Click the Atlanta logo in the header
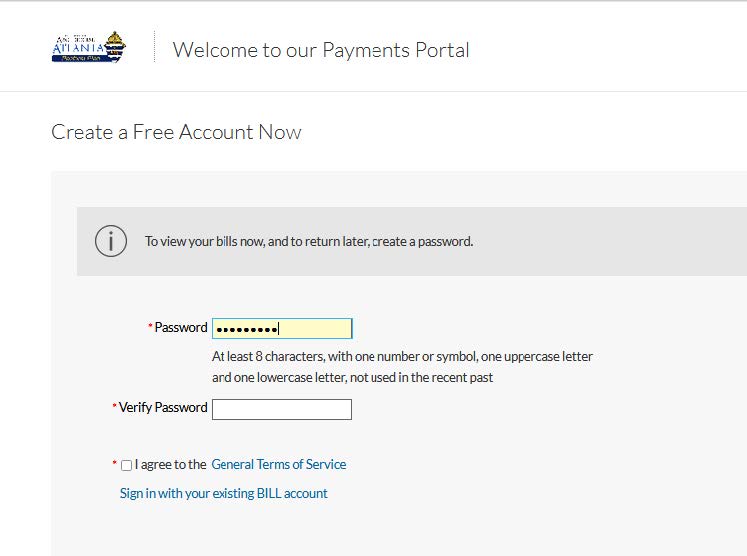 pos(89,47)
